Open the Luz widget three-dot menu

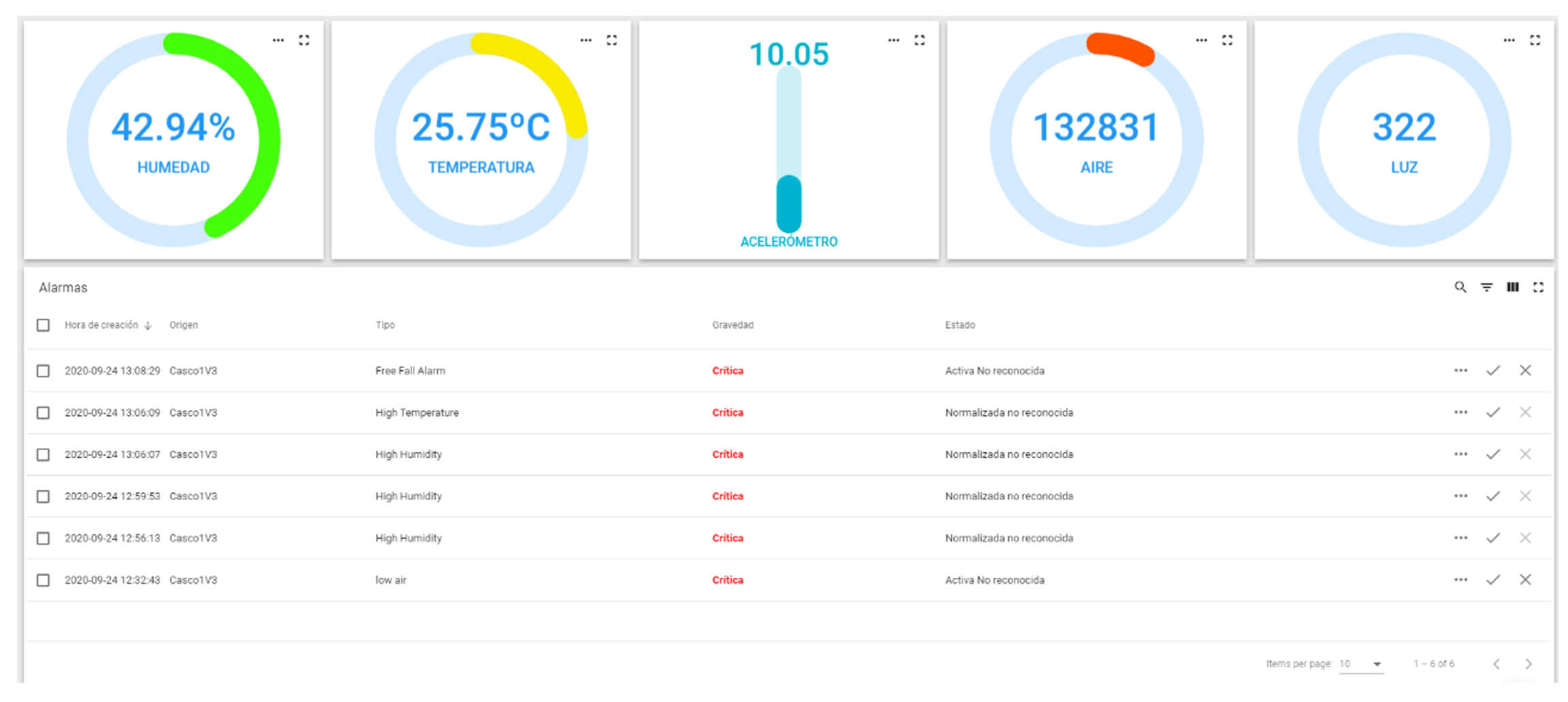coord(1509,40)
